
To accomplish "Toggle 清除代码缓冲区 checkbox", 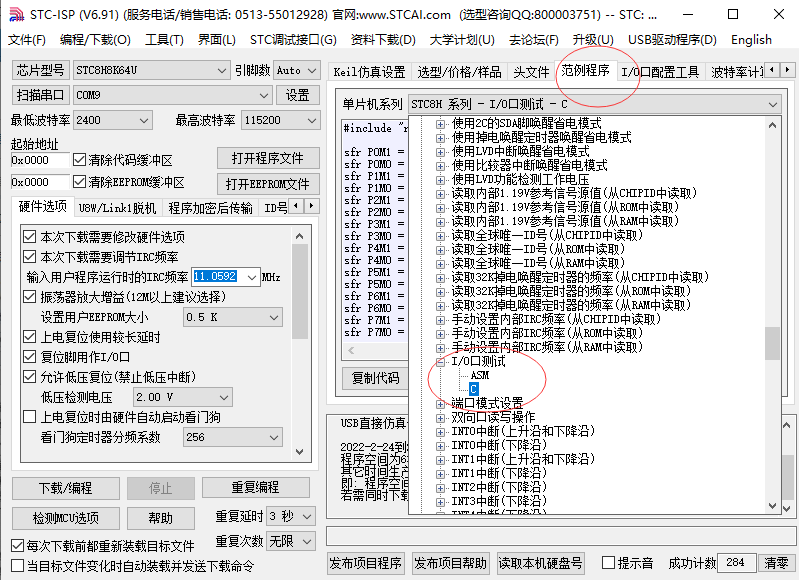I will click(79, 160).
